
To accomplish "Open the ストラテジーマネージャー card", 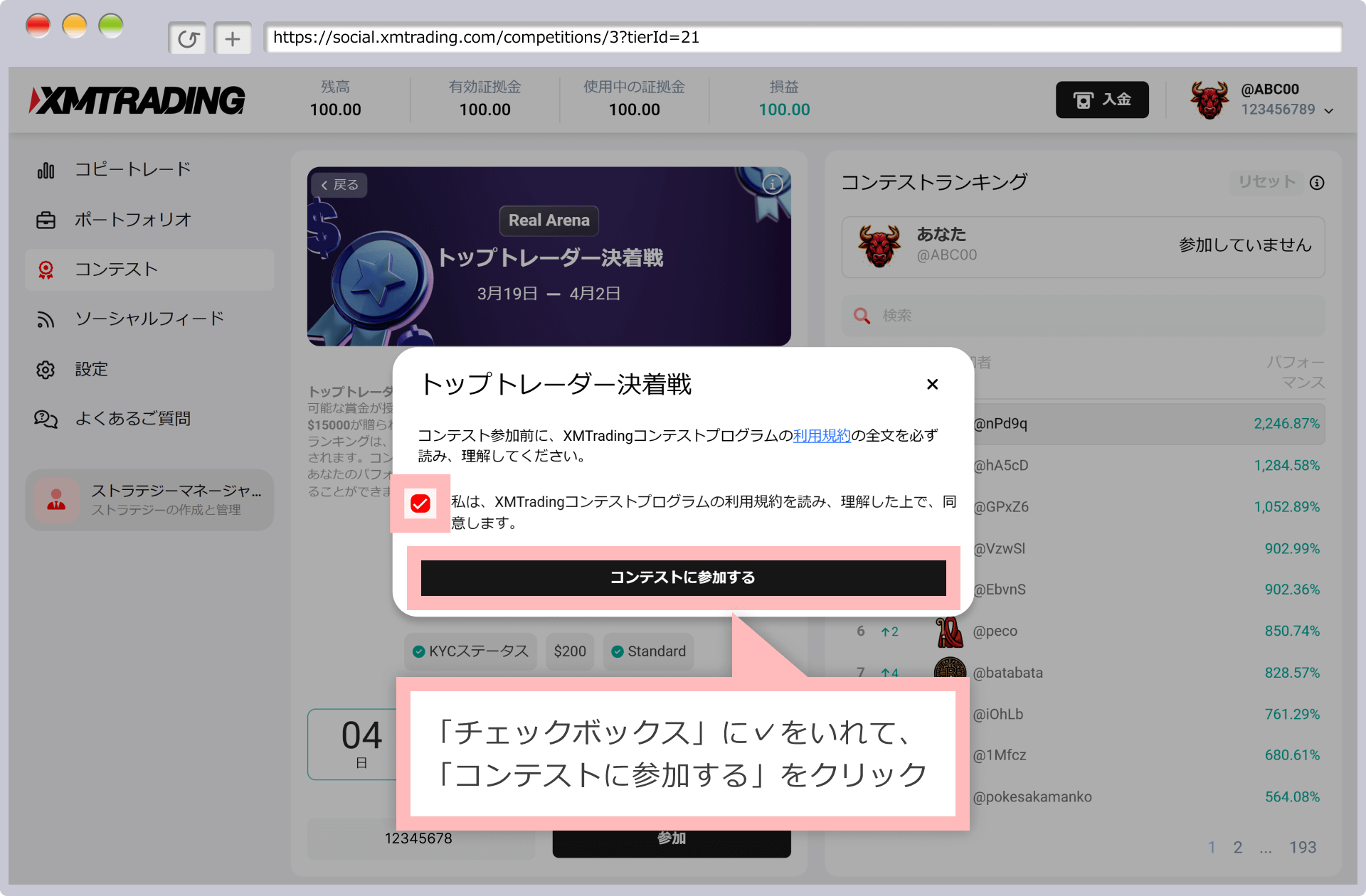I will [149, 500].
